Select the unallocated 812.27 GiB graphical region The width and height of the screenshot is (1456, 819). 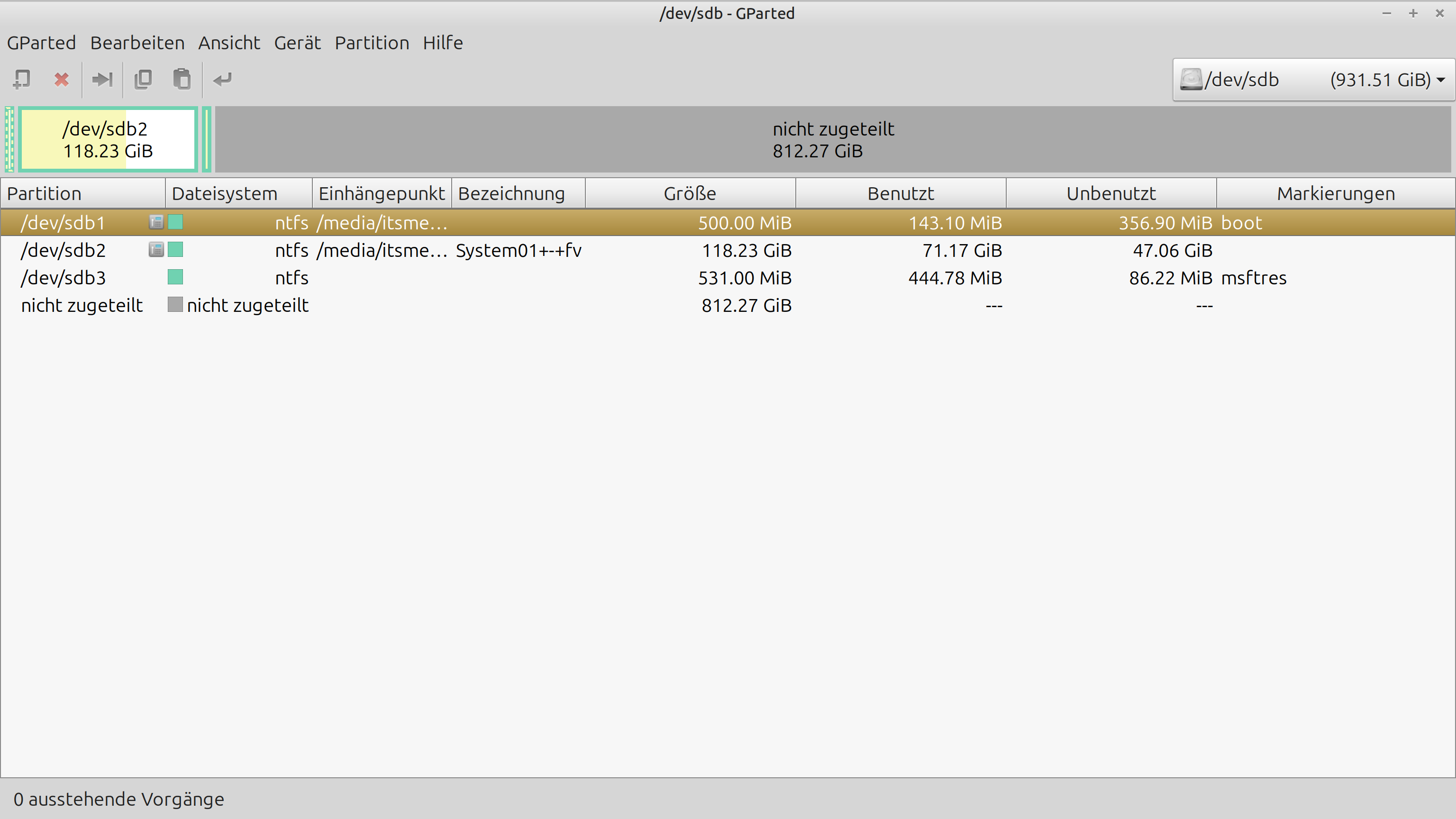pyautogui.click(x=833, y=140)
